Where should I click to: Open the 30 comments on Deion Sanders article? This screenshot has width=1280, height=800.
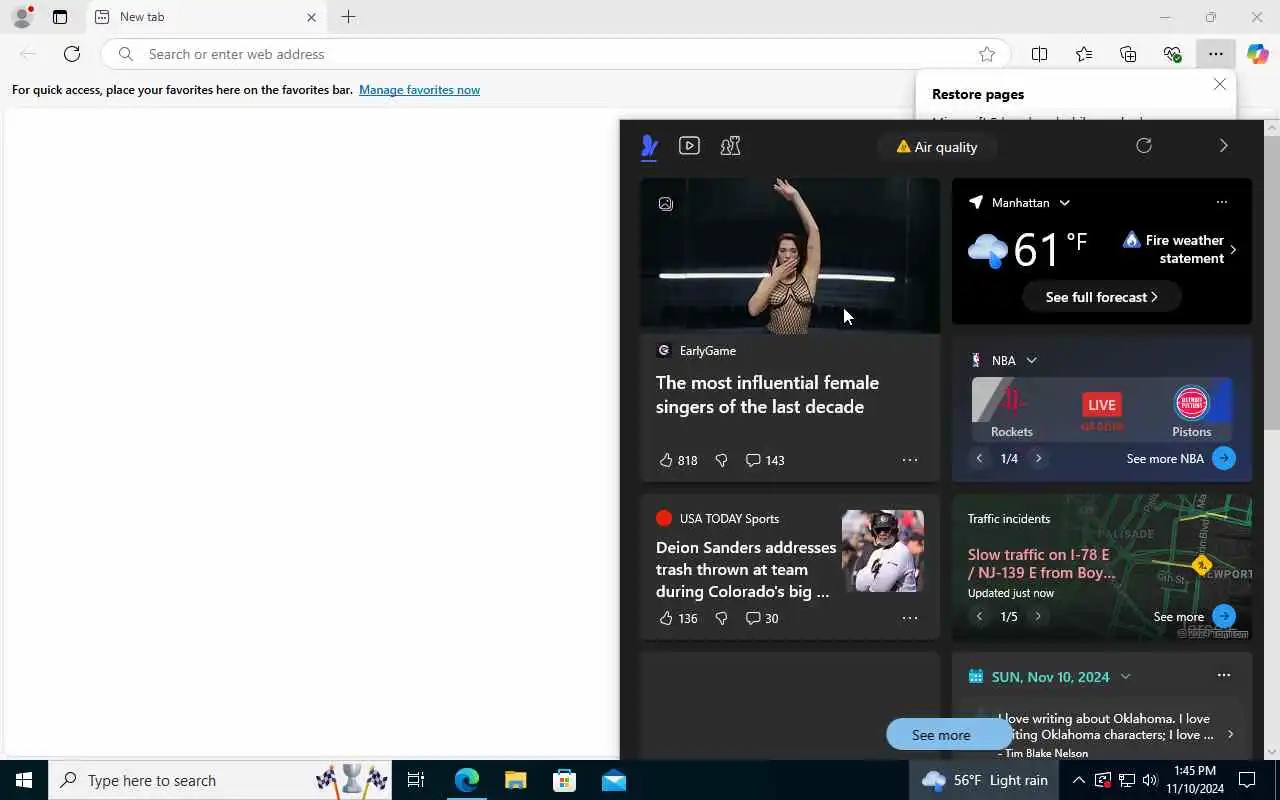click(x=762, y=618)
